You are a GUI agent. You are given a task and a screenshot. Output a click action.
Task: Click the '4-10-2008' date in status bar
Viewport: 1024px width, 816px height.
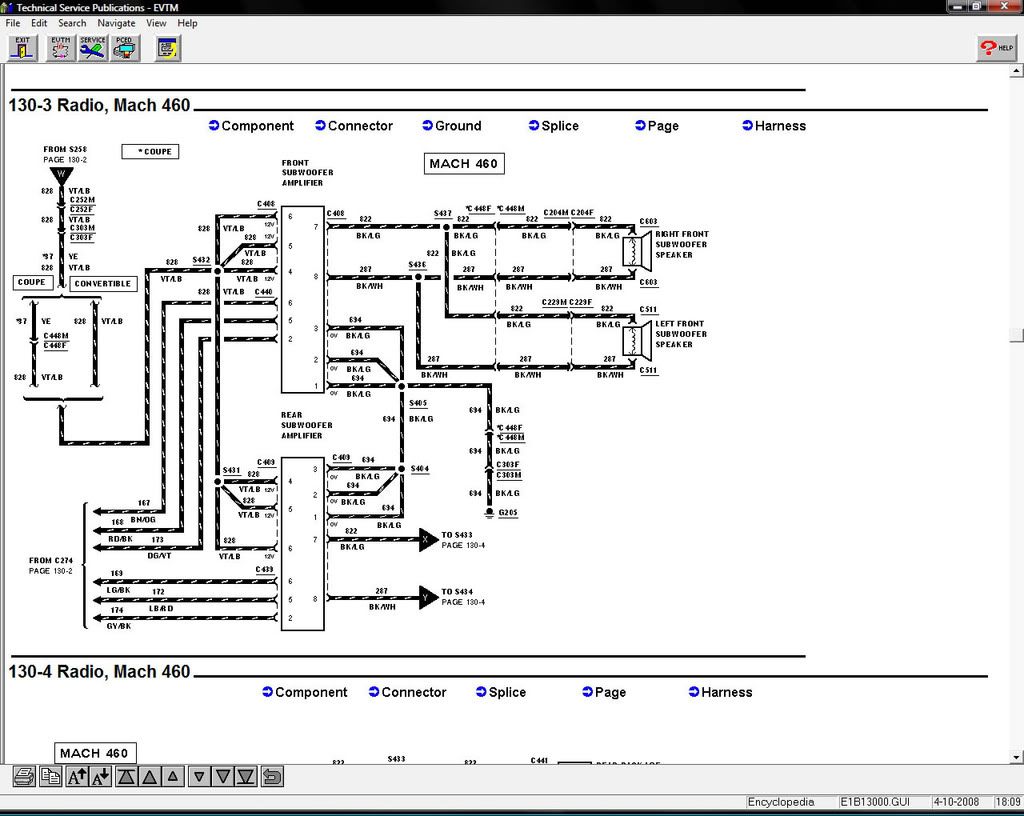955,802
